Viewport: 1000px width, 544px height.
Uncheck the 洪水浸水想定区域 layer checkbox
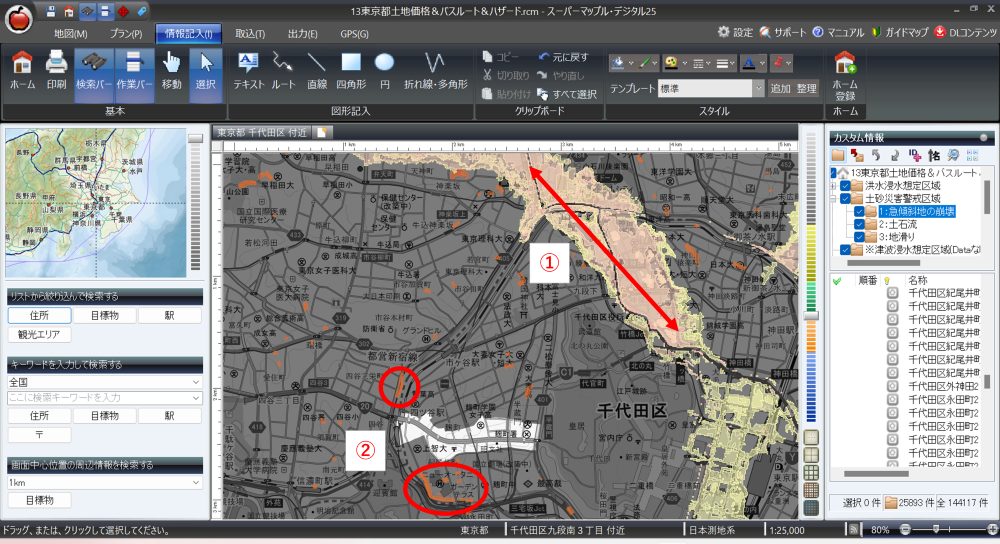pyautogui.click(x=846, y=186)
